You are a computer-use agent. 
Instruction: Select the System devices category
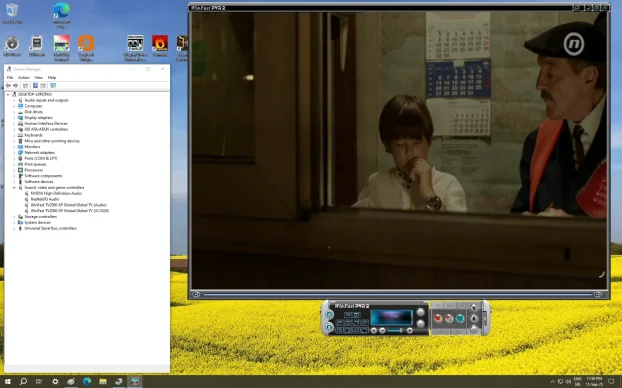37,223
